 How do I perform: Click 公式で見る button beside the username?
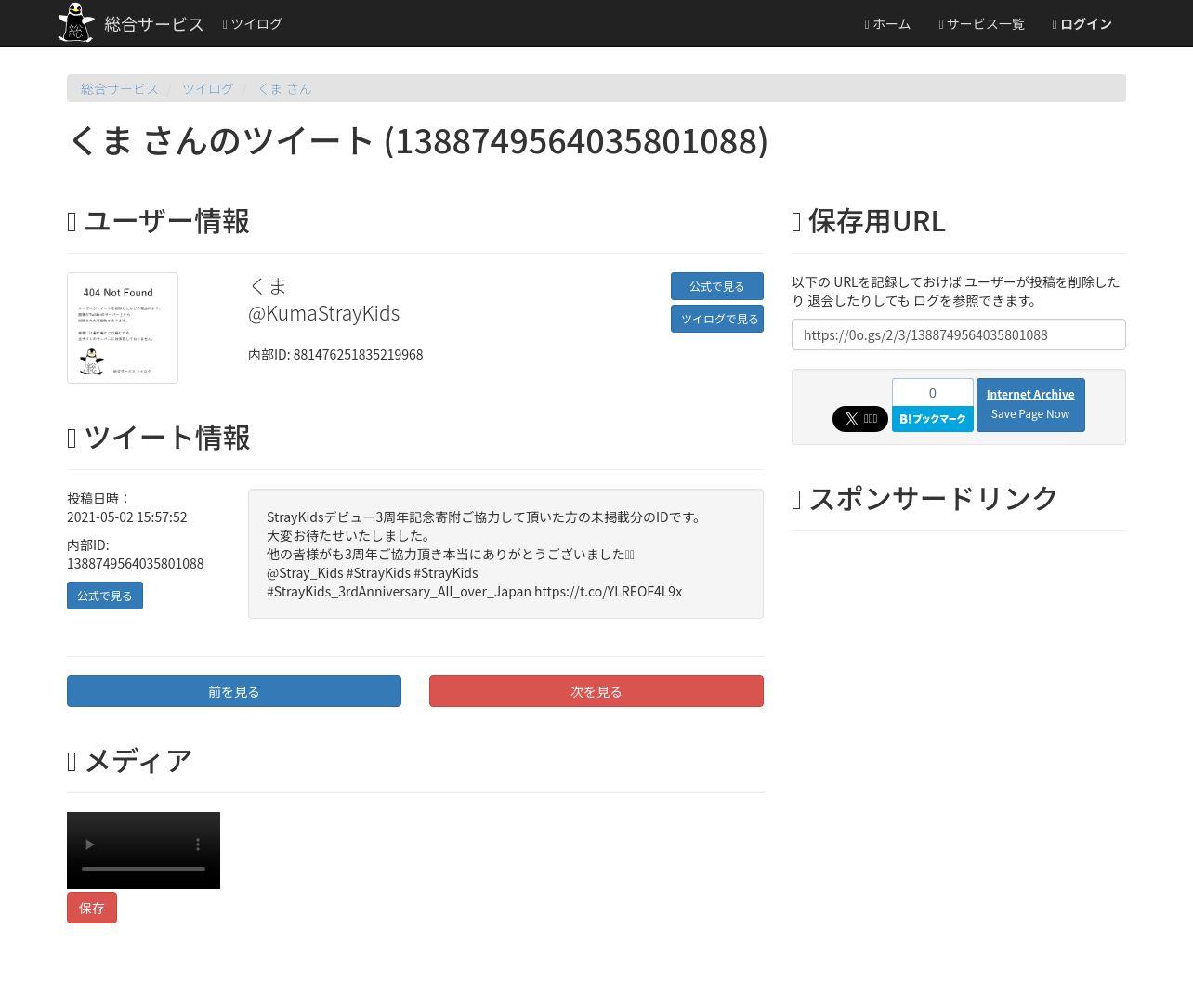(717, 286)
